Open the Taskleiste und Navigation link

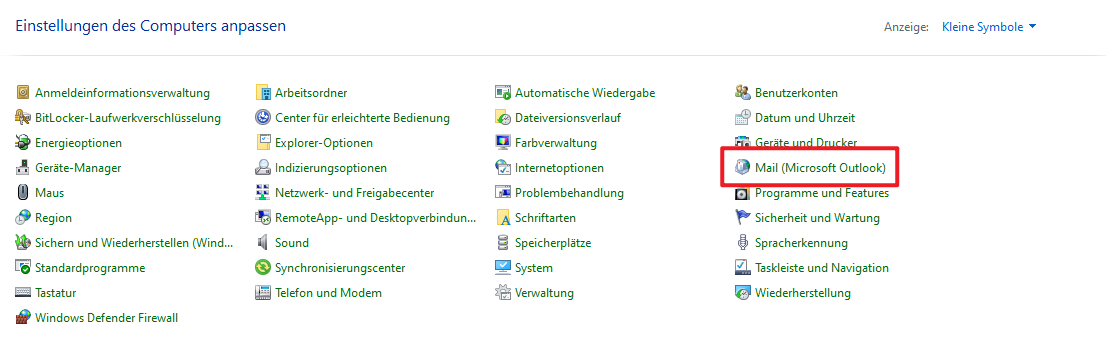click(822, 268)
